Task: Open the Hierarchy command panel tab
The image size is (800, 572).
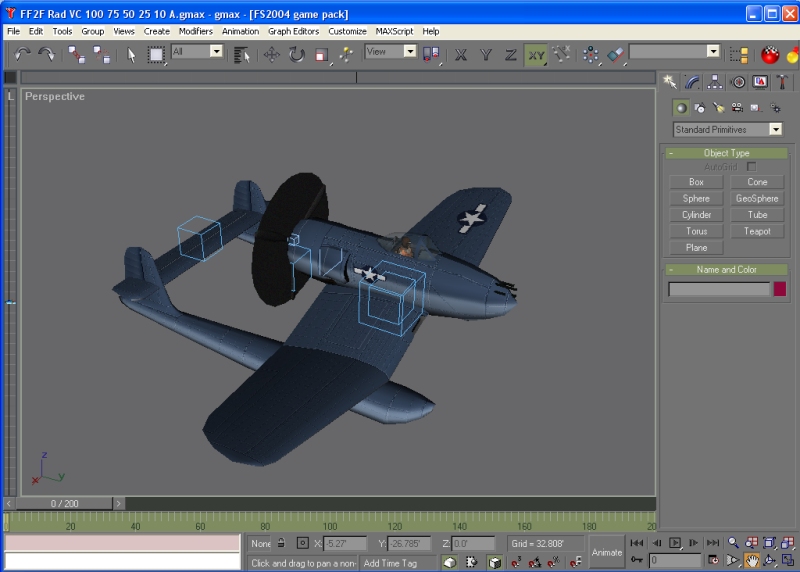Action: click(715, 81)
